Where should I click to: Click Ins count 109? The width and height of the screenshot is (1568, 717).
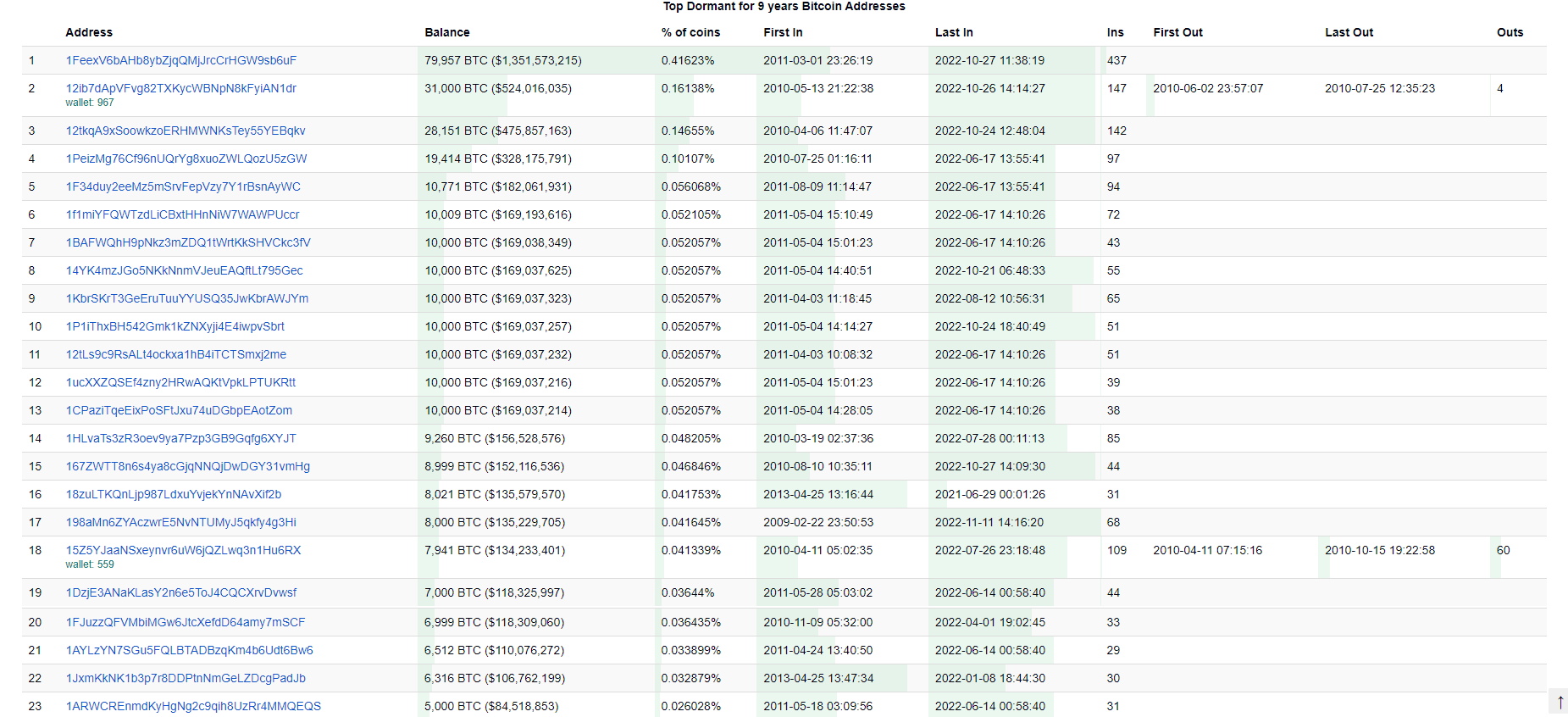(1116, 550)
